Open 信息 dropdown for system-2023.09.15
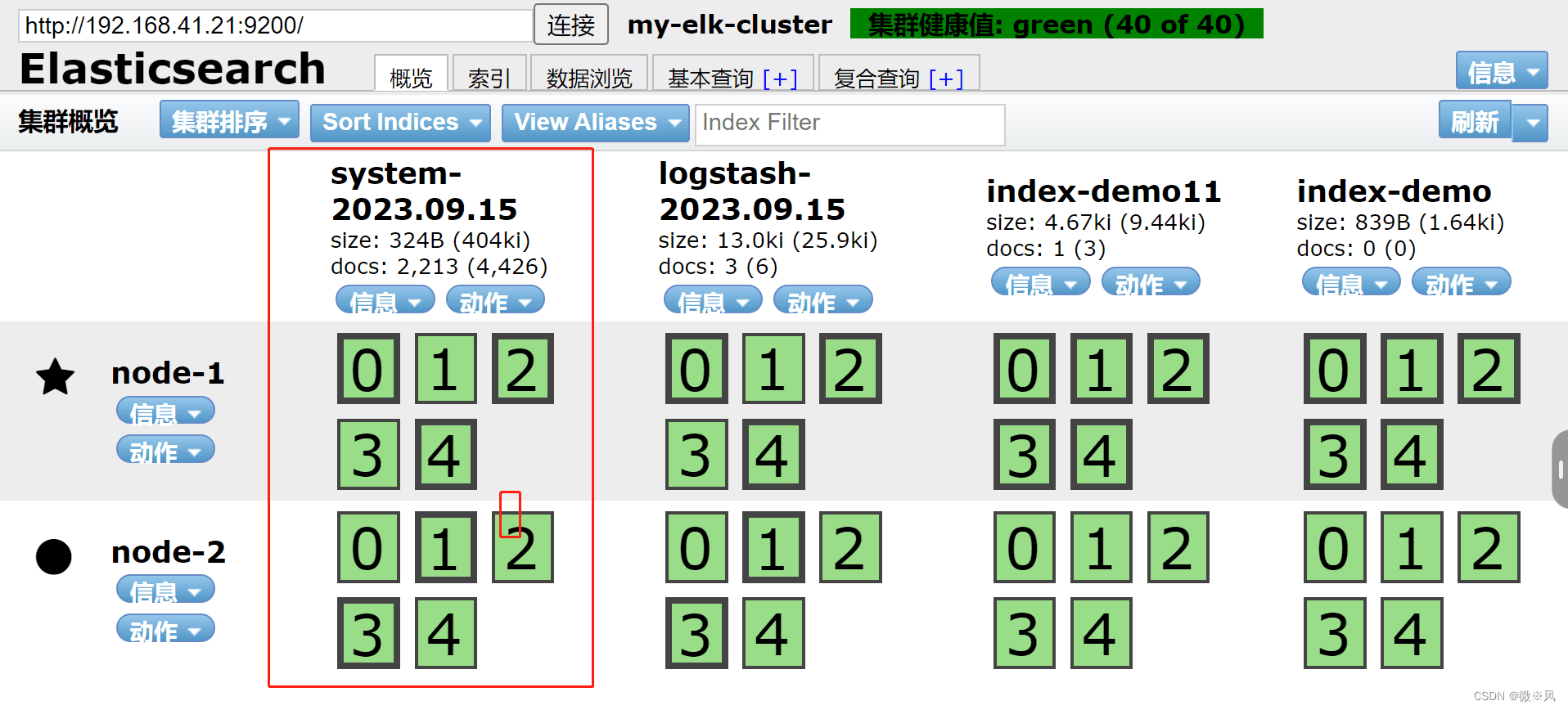The image size is (1568, 710). 385,300
